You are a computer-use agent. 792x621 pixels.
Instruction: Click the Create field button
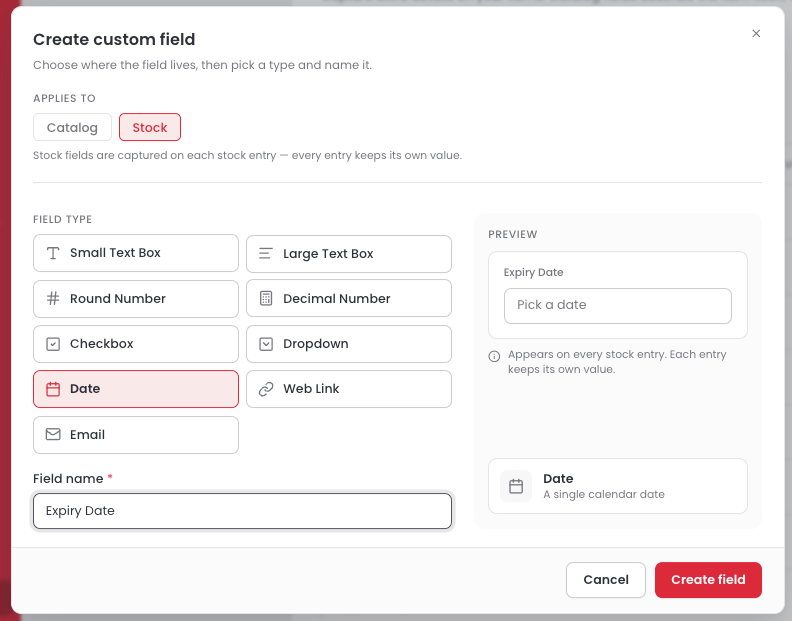708,580
